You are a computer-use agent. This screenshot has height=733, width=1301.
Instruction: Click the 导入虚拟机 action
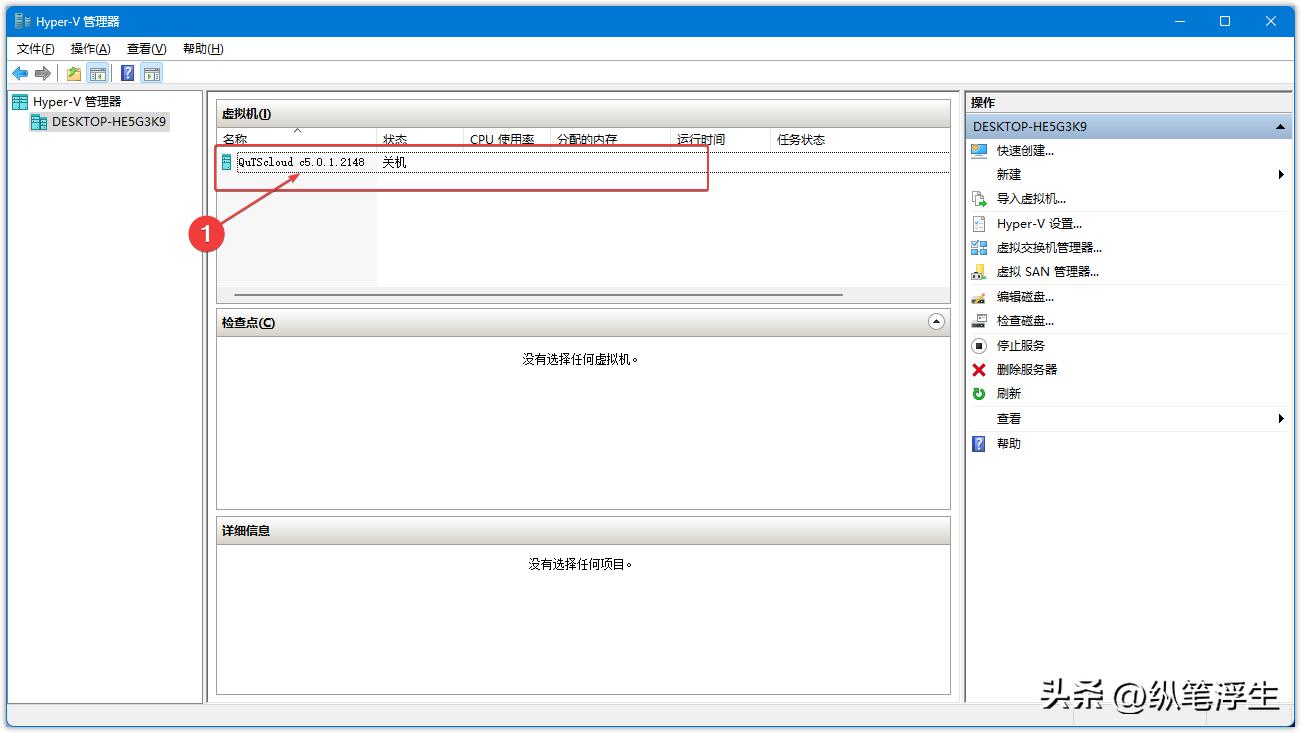pyautogui.click(x=1031, y=199)
